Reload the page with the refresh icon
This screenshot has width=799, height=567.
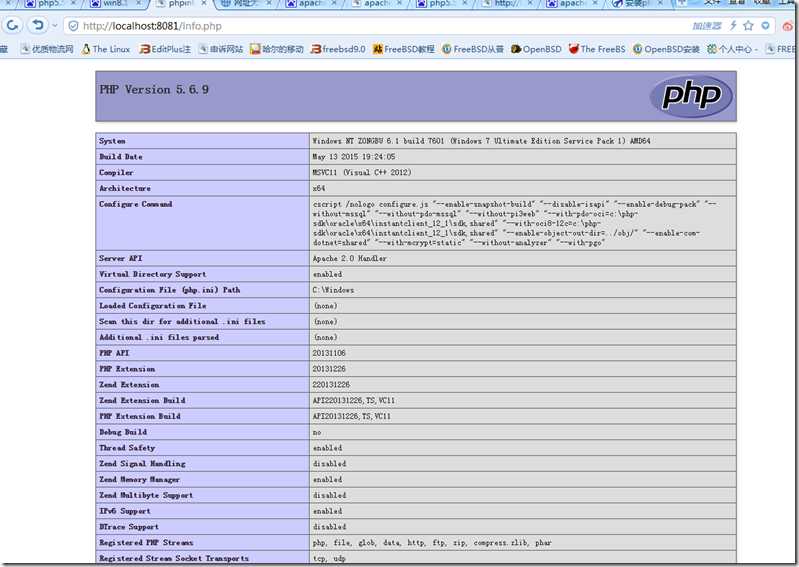(12, 24)
